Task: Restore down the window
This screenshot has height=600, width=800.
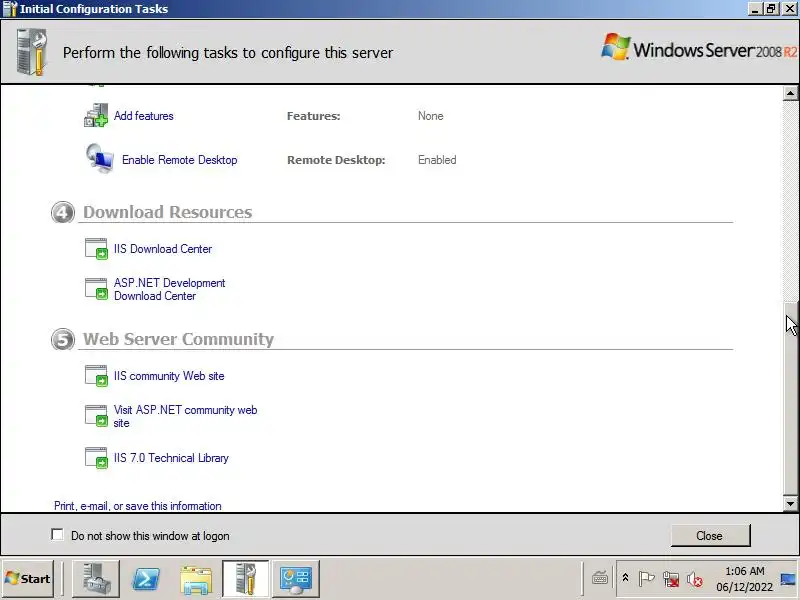Action: coord(771,9)
